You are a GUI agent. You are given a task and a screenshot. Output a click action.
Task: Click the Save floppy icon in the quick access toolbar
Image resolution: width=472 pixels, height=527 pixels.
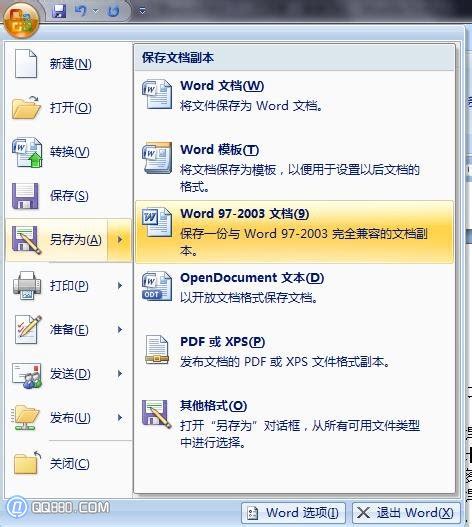pyautogui.click(x=59, y=11)
